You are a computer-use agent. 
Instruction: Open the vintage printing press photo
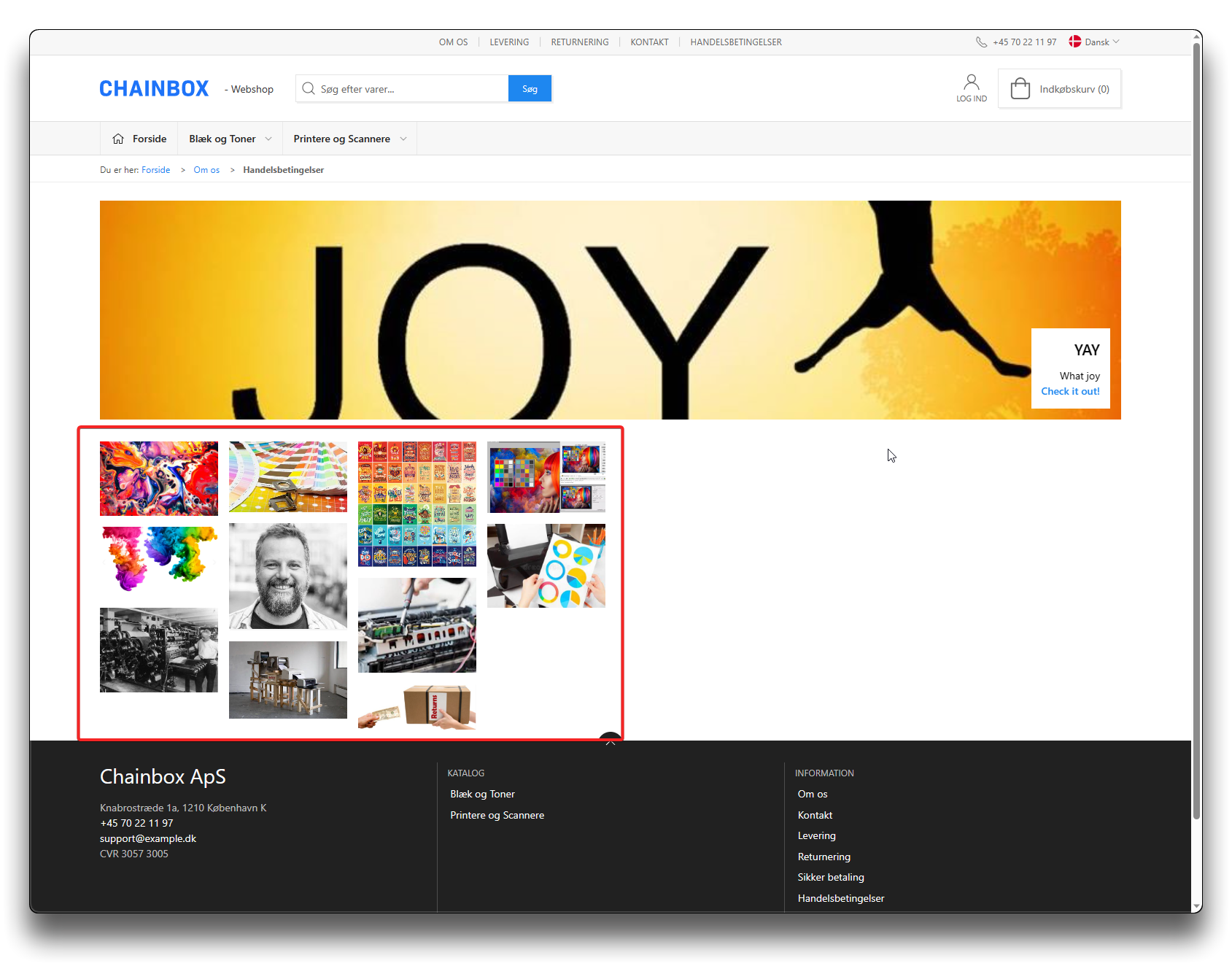tap(159, 650)
